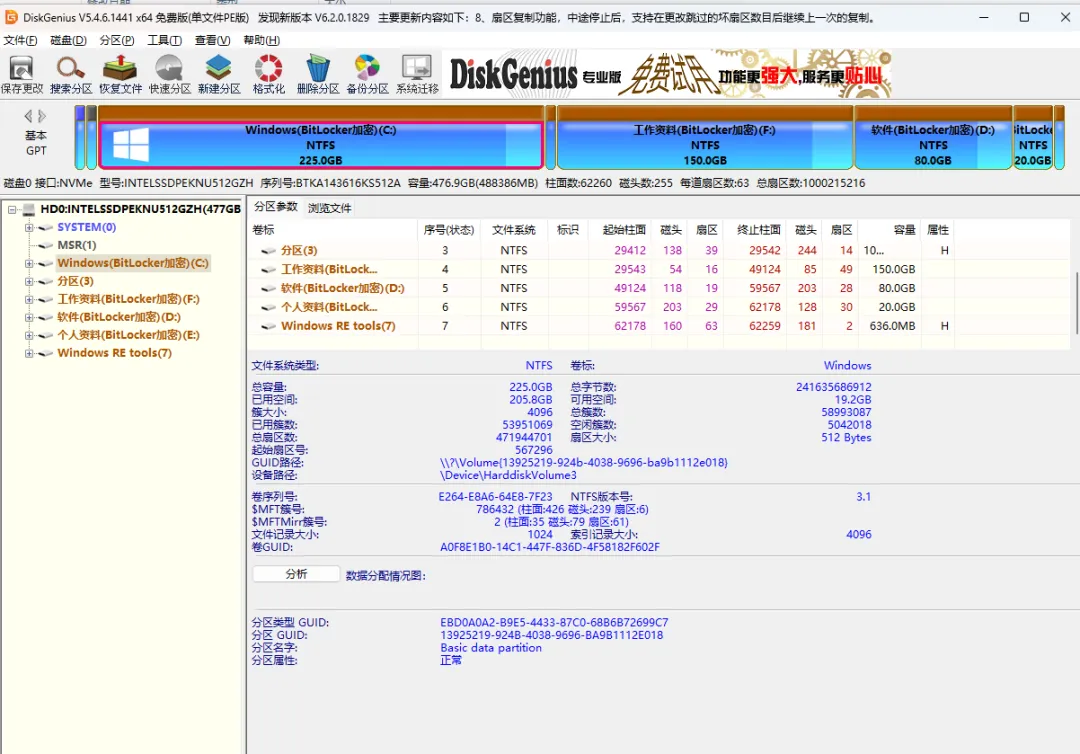
Task: Open the 磁盘(D) menu
Action: pyautogui.click(x=68, y=41)
